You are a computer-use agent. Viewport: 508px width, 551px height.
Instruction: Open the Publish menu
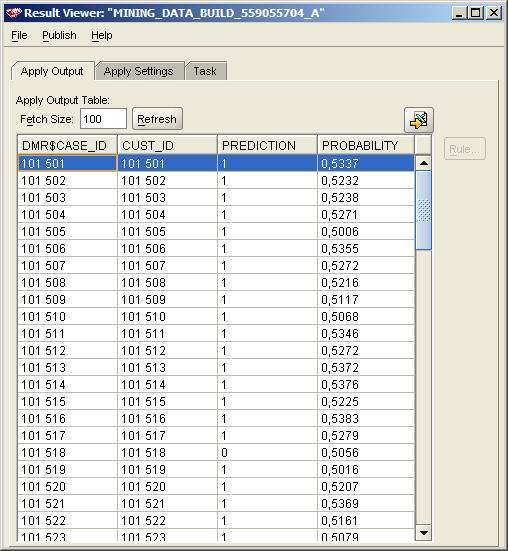[59, 35]
